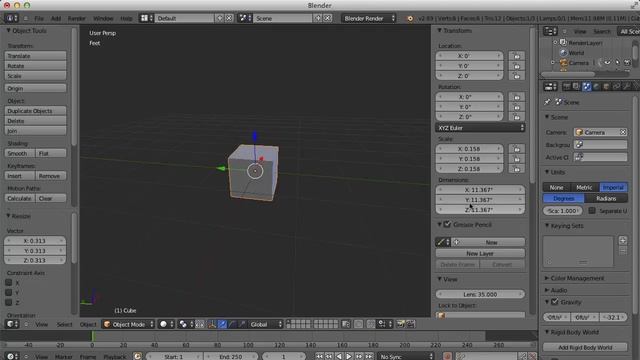Open the Constraints properties tab icon

616,86
